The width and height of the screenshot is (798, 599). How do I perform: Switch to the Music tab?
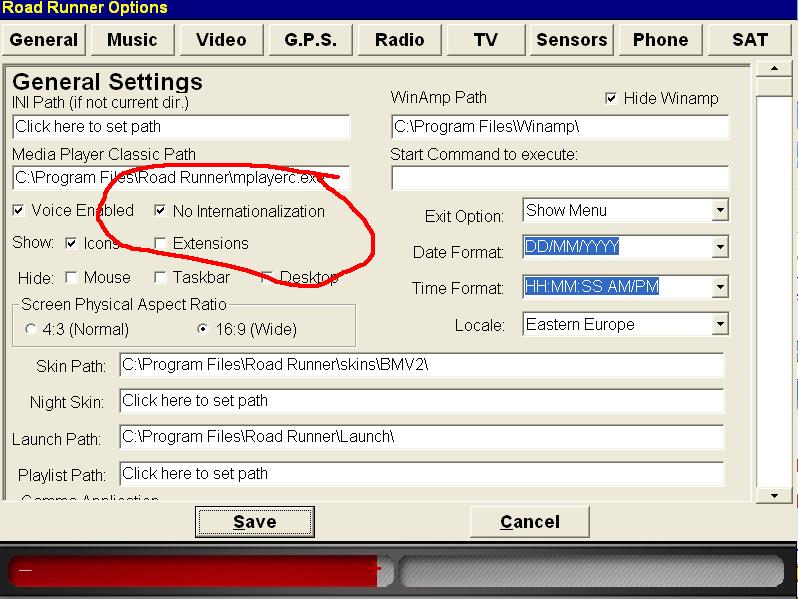132,40
